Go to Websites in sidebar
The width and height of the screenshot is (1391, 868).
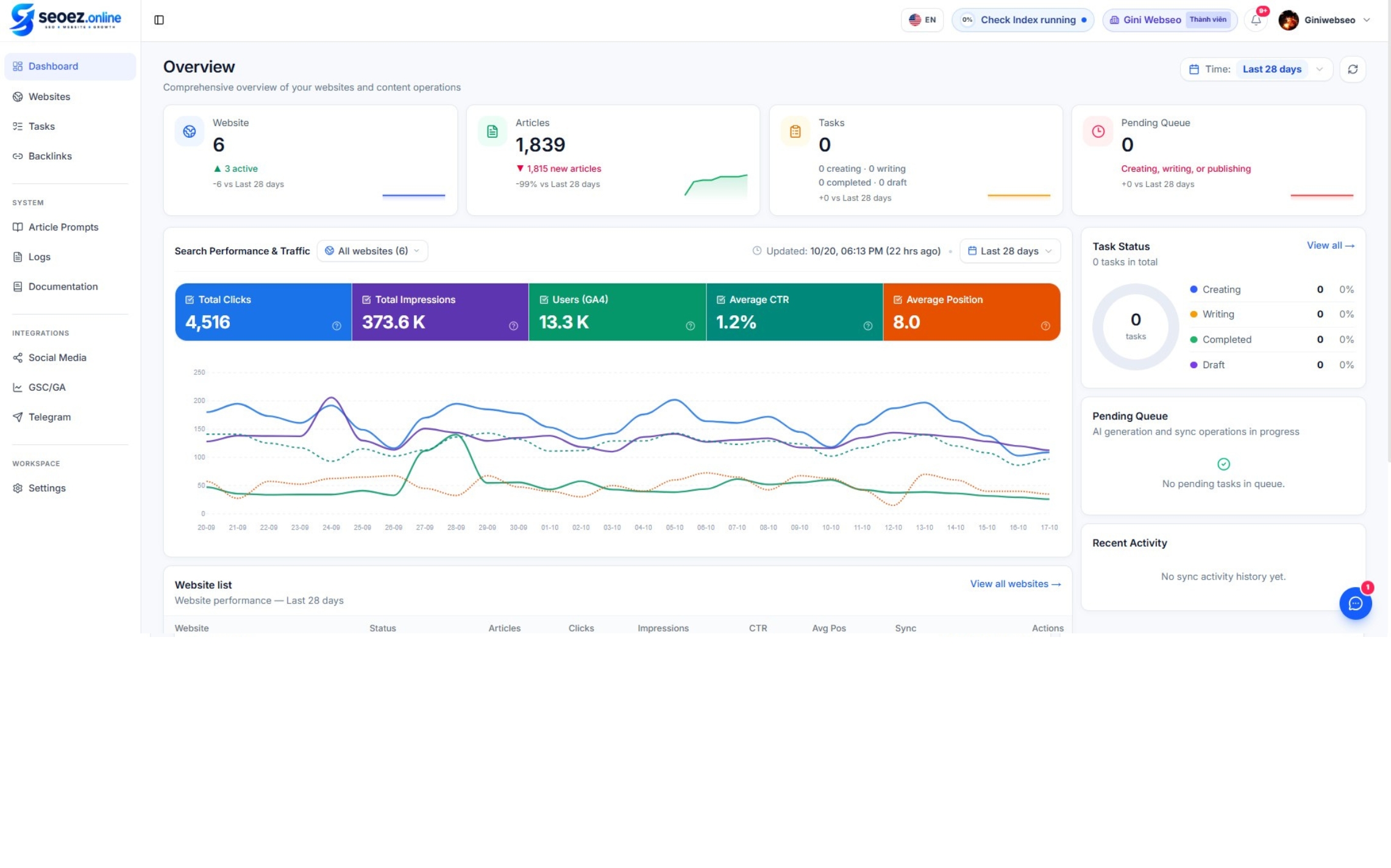click(70, 97)
